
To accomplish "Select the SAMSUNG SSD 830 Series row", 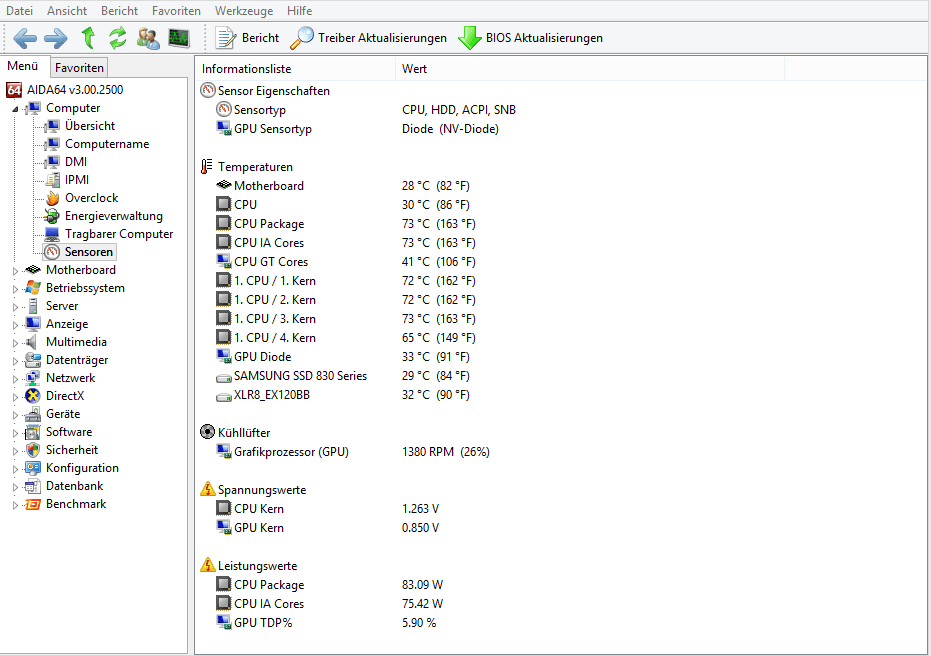I will coord(343,376).
